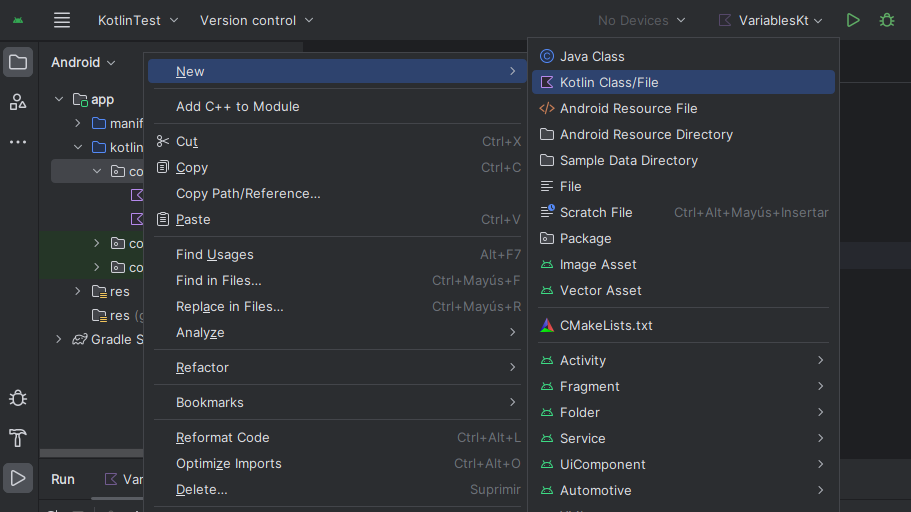
Task: Open the Run tool window play icon
Action: point(18,478)
